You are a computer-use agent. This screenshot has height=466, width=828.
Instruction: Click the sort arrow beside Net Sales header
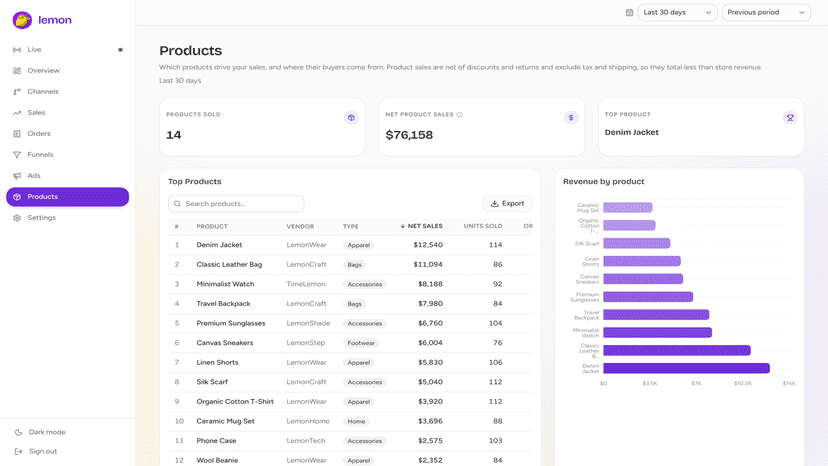pyautogui.click(x=402, y=226)
